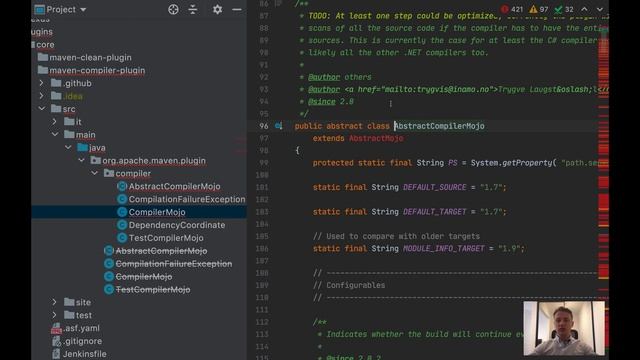Collapse the org.apache.maven.plugin package
Image resolution: width=640 pixels, height=360 pixels.
click(x=81, y=160)
